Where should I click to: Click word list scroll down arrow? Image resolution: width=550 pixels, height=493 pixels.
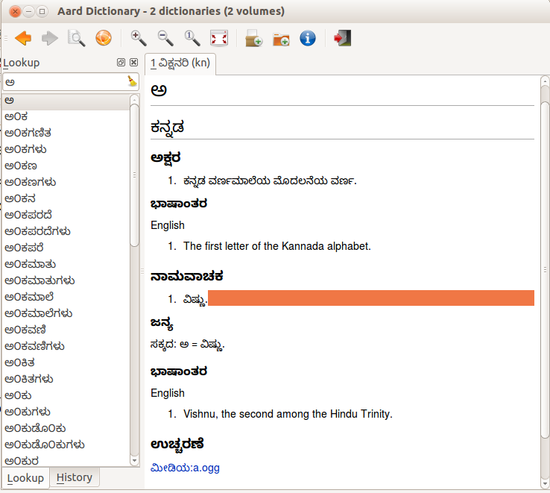click(134, 460)
